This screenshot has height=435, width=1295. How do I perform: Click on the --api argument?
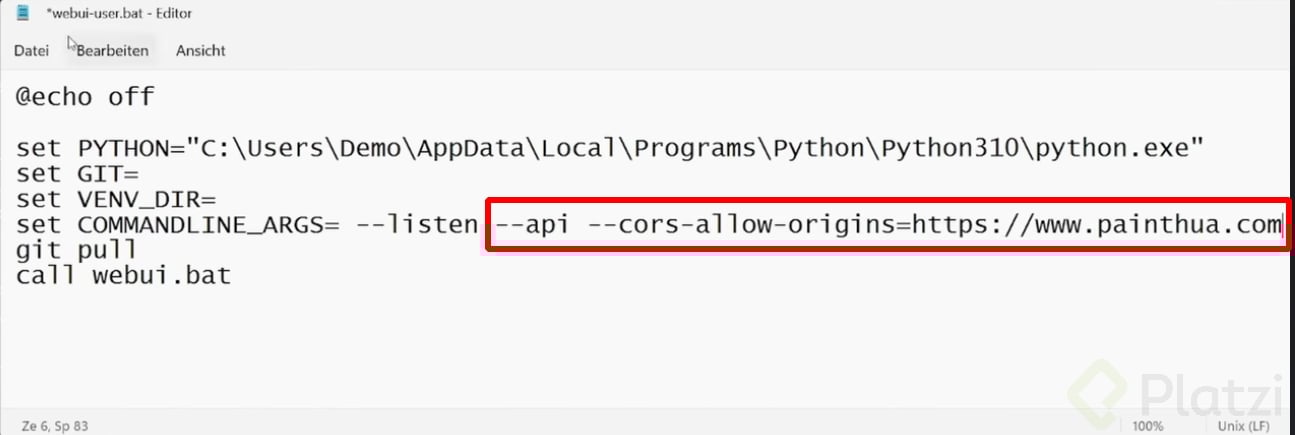click(533, 225)
